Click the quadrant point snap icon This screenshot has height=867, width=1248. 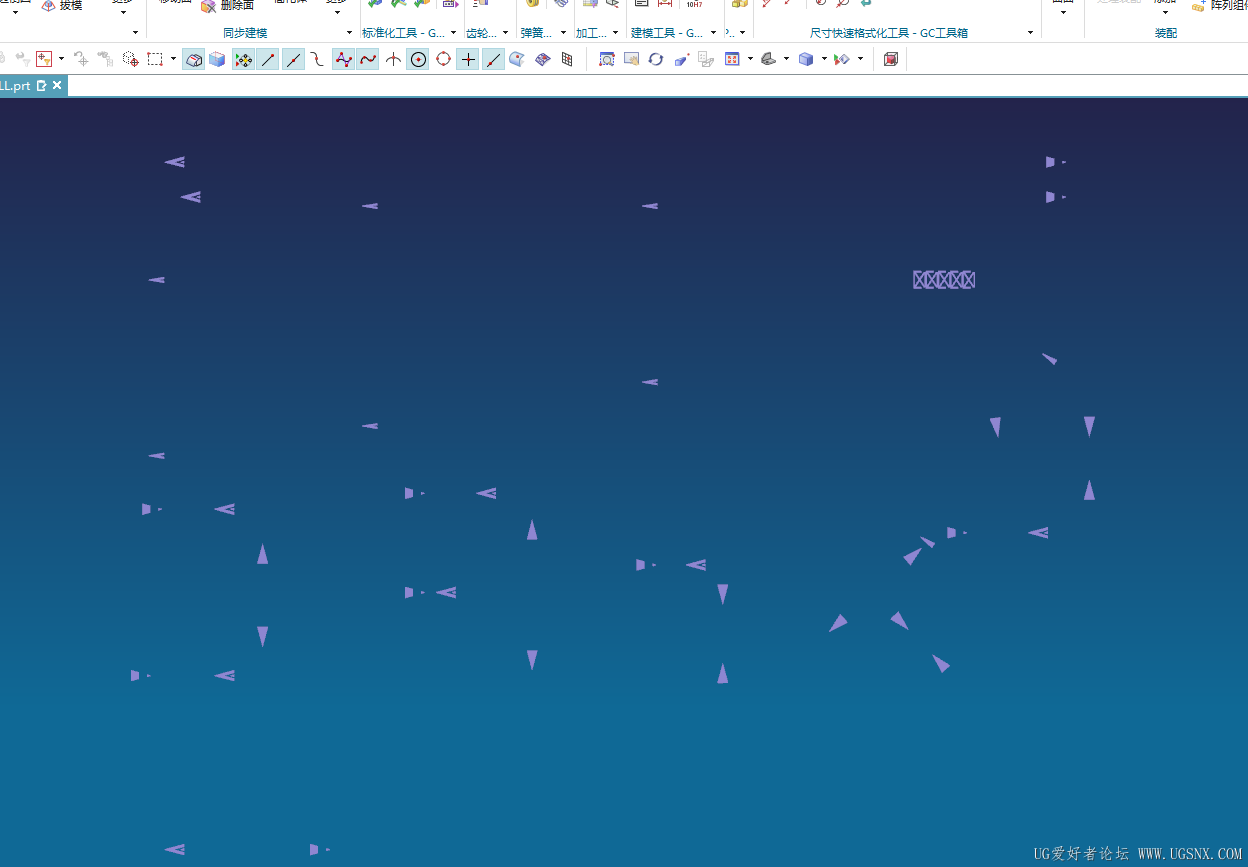[x=443, y=59]
